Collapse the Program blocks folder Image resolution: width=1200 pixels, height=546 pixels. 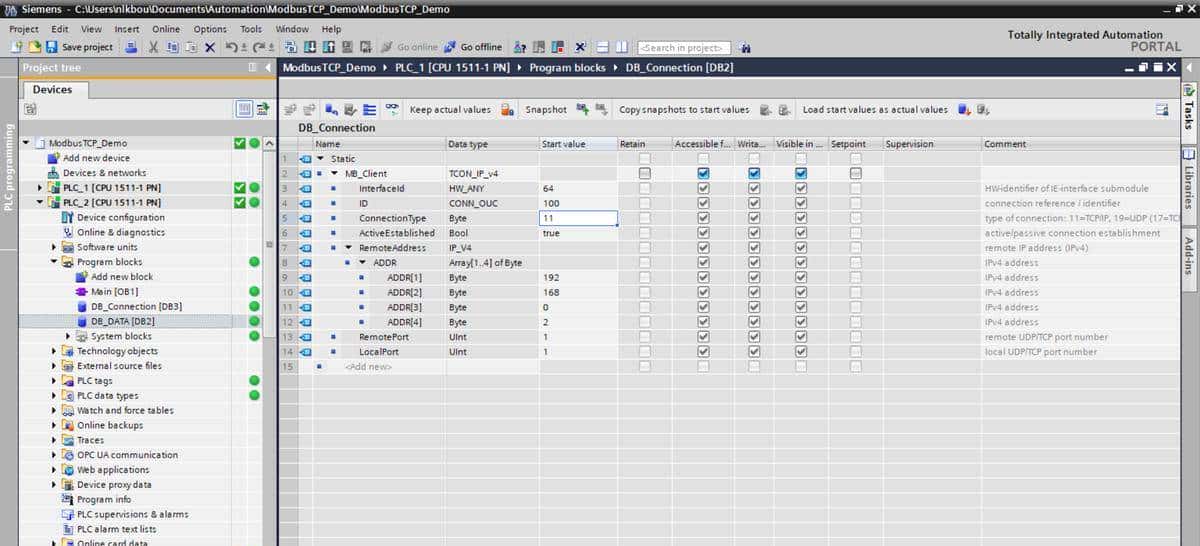55,262
